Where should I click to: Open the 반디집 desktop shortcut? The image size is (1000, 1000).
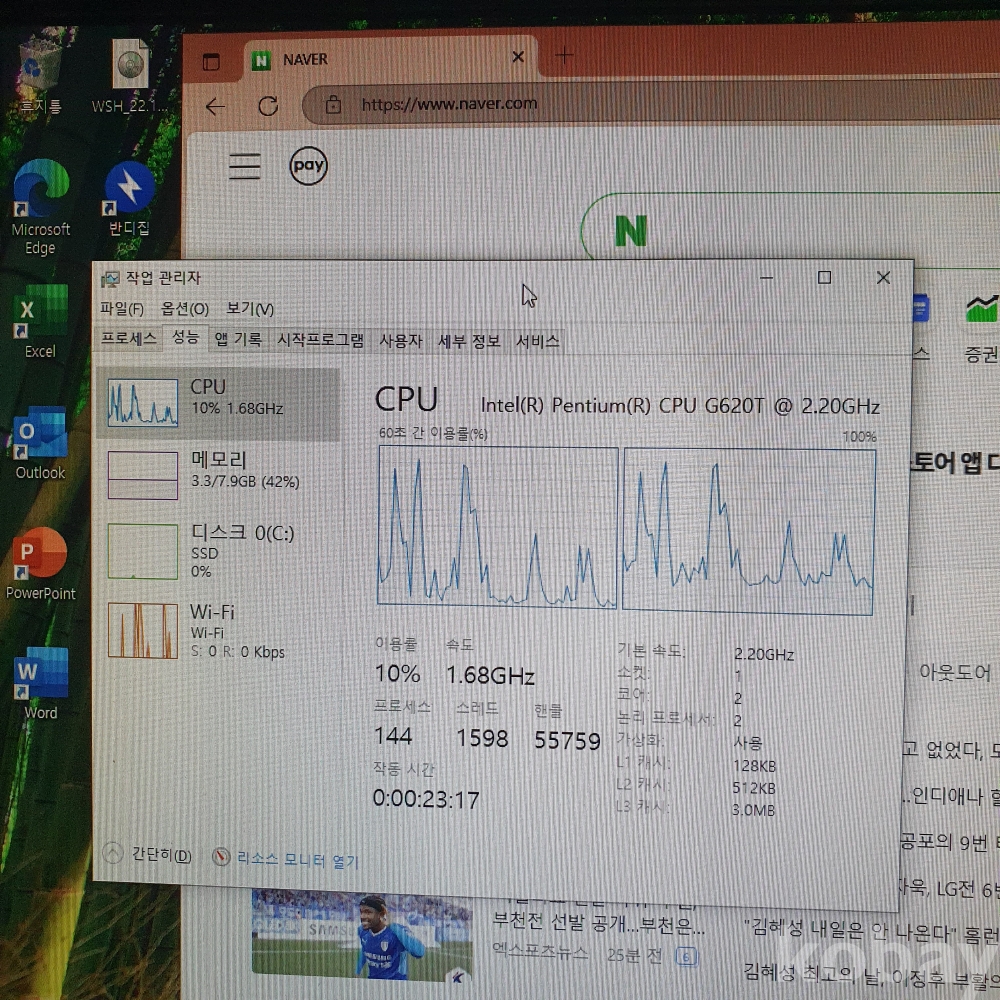[129, 198]
